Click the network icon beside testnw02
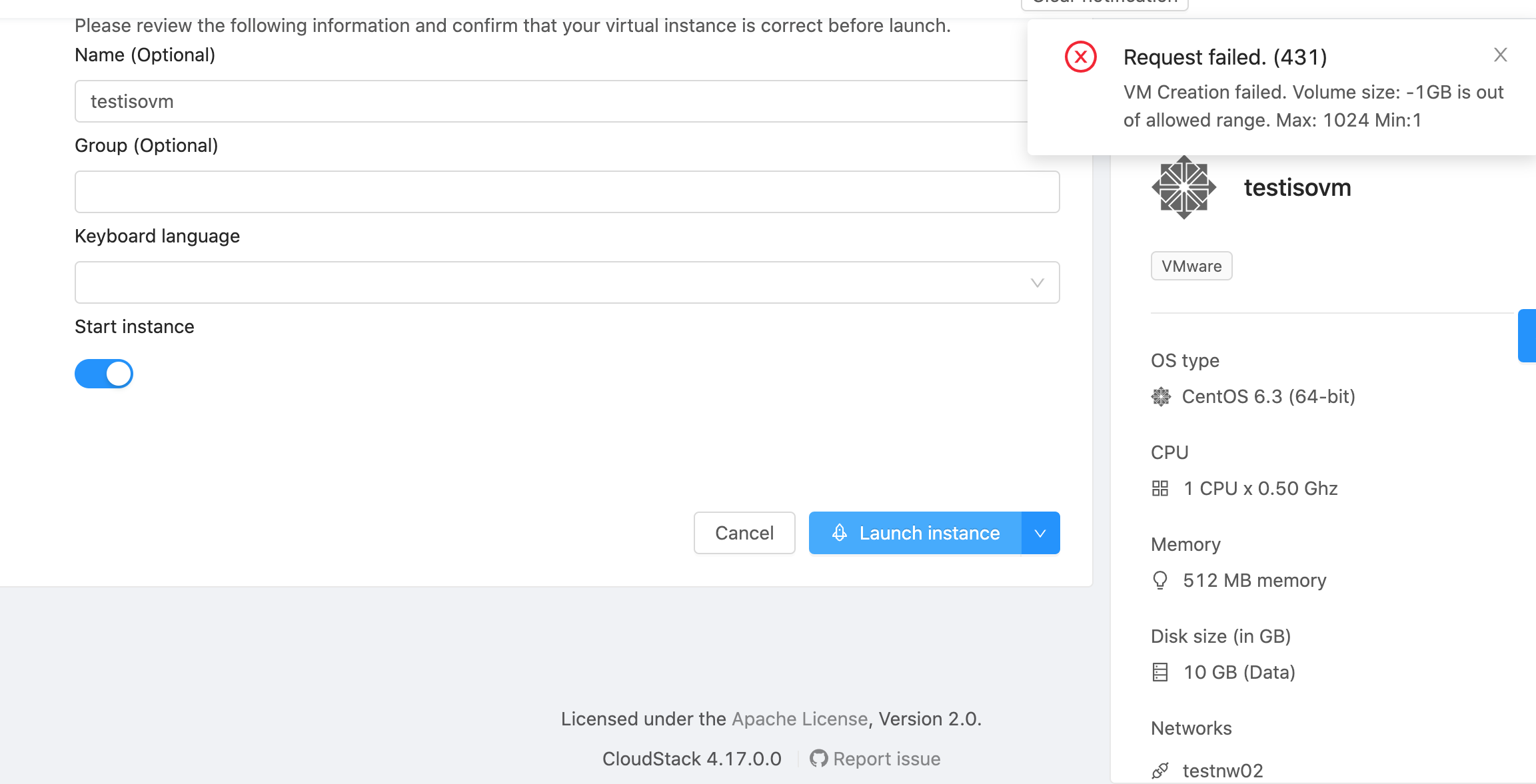The width and height of the screenshot is (1536, 784). [x=1160, y=770]
